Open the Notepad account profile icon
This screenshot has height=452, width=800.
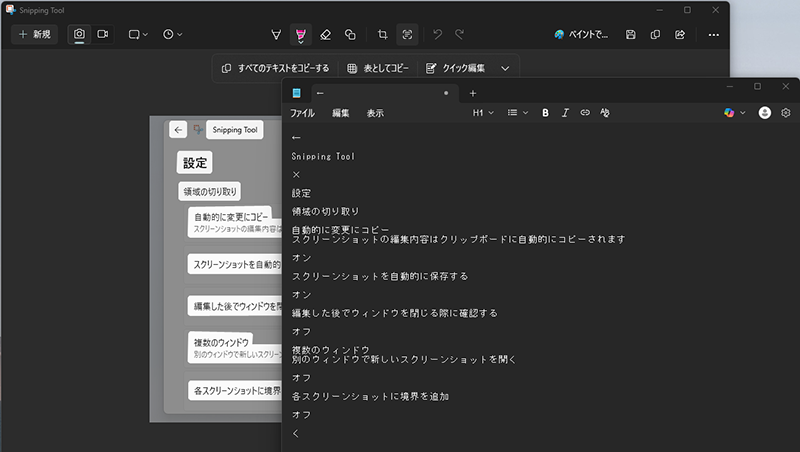coord(764,113)
